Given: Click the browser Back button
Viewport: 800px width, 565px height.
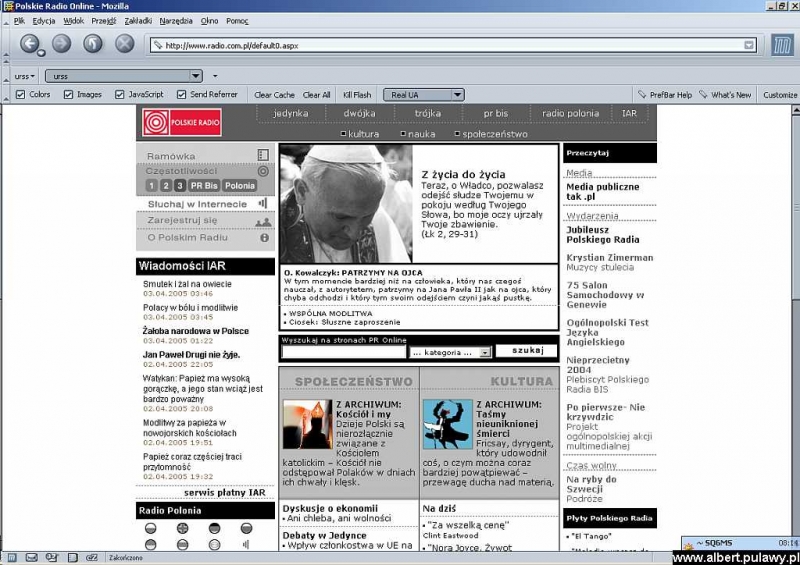Looking at the screenshot, I should (x=30, y=43).
